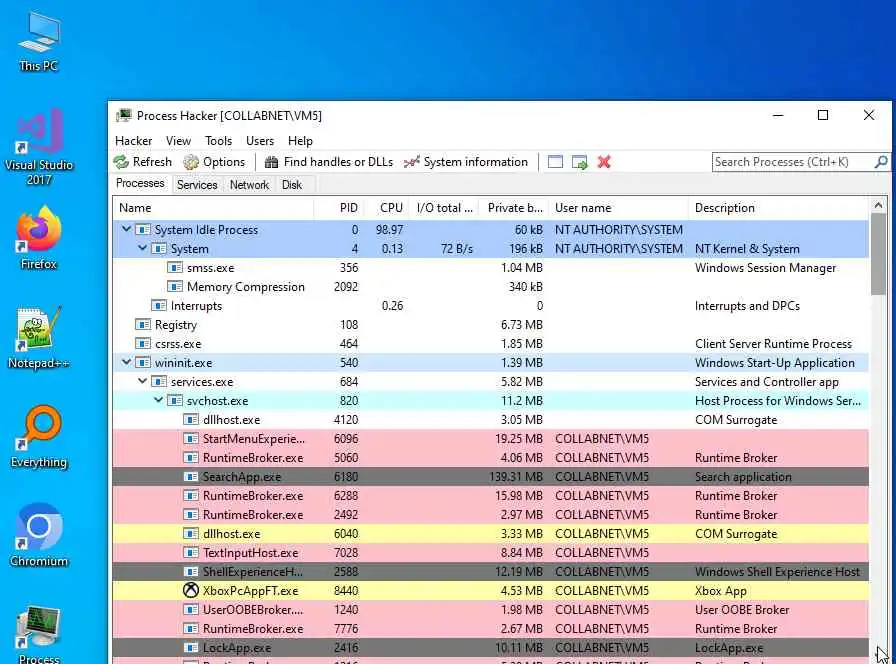This screenshot has width=896, height=664.
Task: Click the wininit.exe process icon
Action: (x=143, y=363)
